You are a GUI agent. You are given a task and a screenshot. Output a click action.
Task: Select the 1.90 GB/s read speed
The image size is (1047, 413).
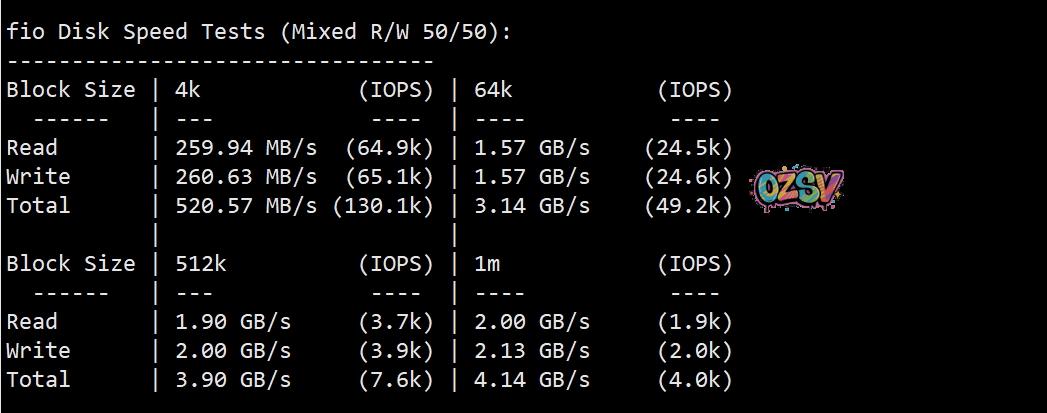tap(233, 322)
